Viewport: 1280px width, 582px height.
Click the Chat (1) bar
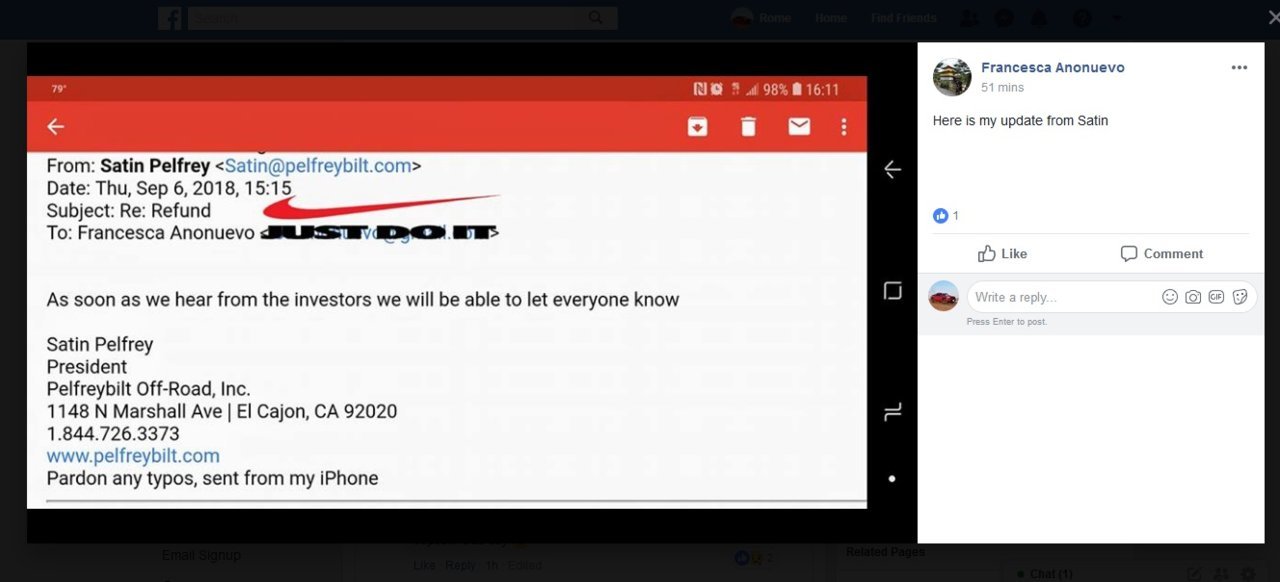coord(1051,574)
